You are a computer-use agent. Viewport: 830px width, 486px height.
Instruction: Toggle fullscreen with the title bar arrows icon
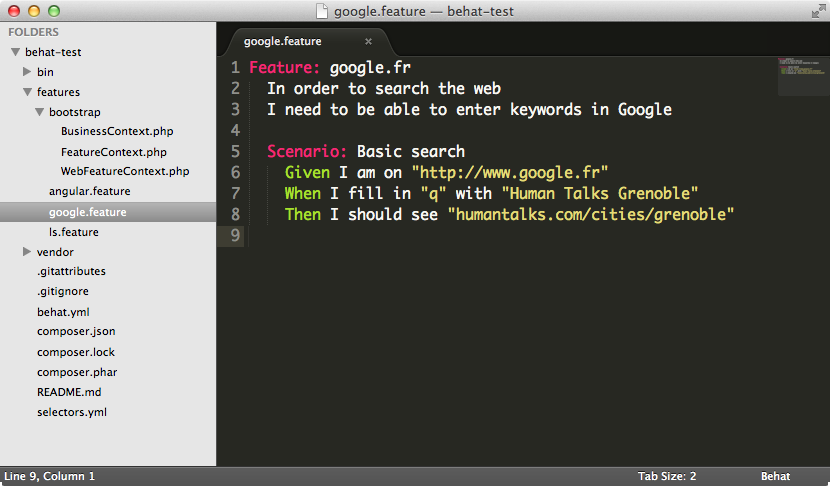coord(818,11)
